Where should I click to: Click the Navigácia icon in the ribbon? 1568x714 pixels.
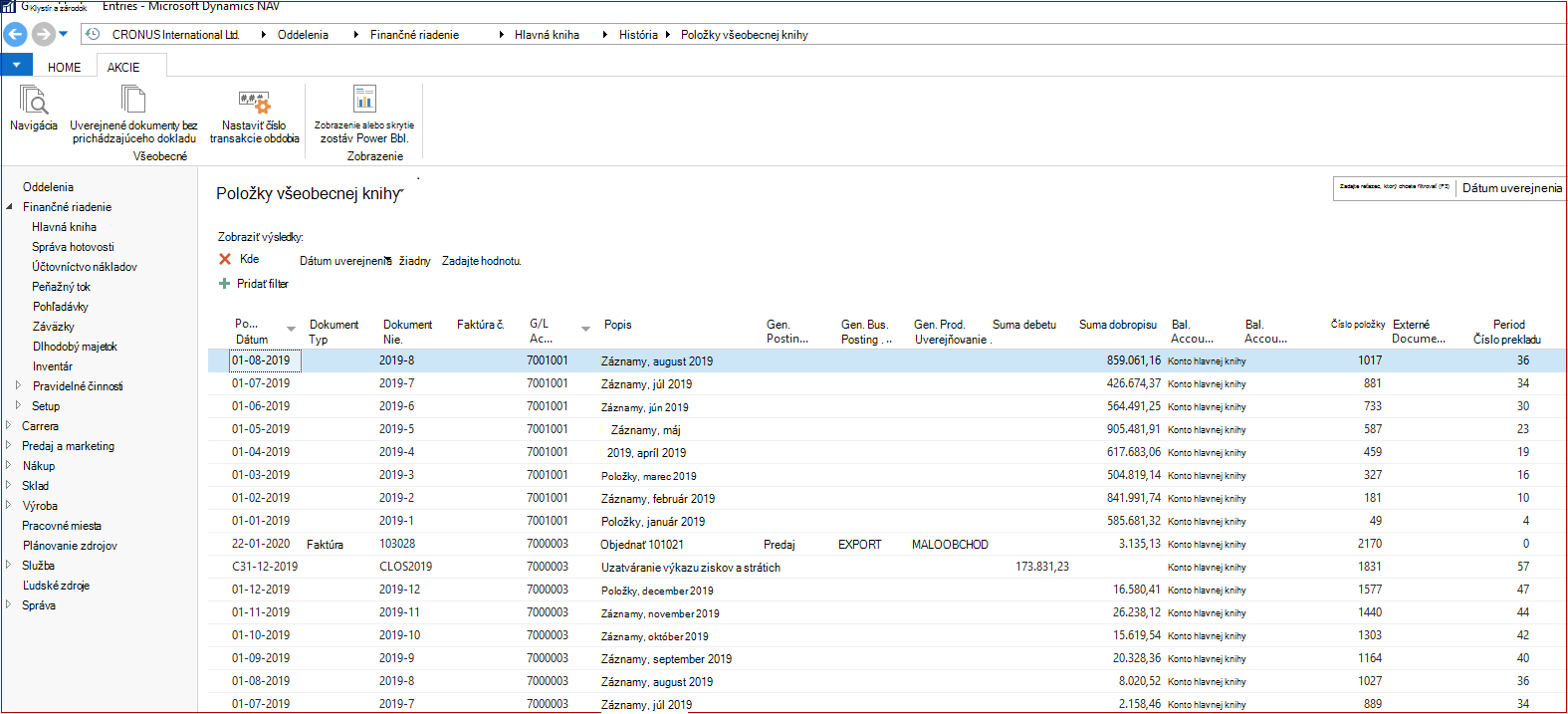[34, 100]
